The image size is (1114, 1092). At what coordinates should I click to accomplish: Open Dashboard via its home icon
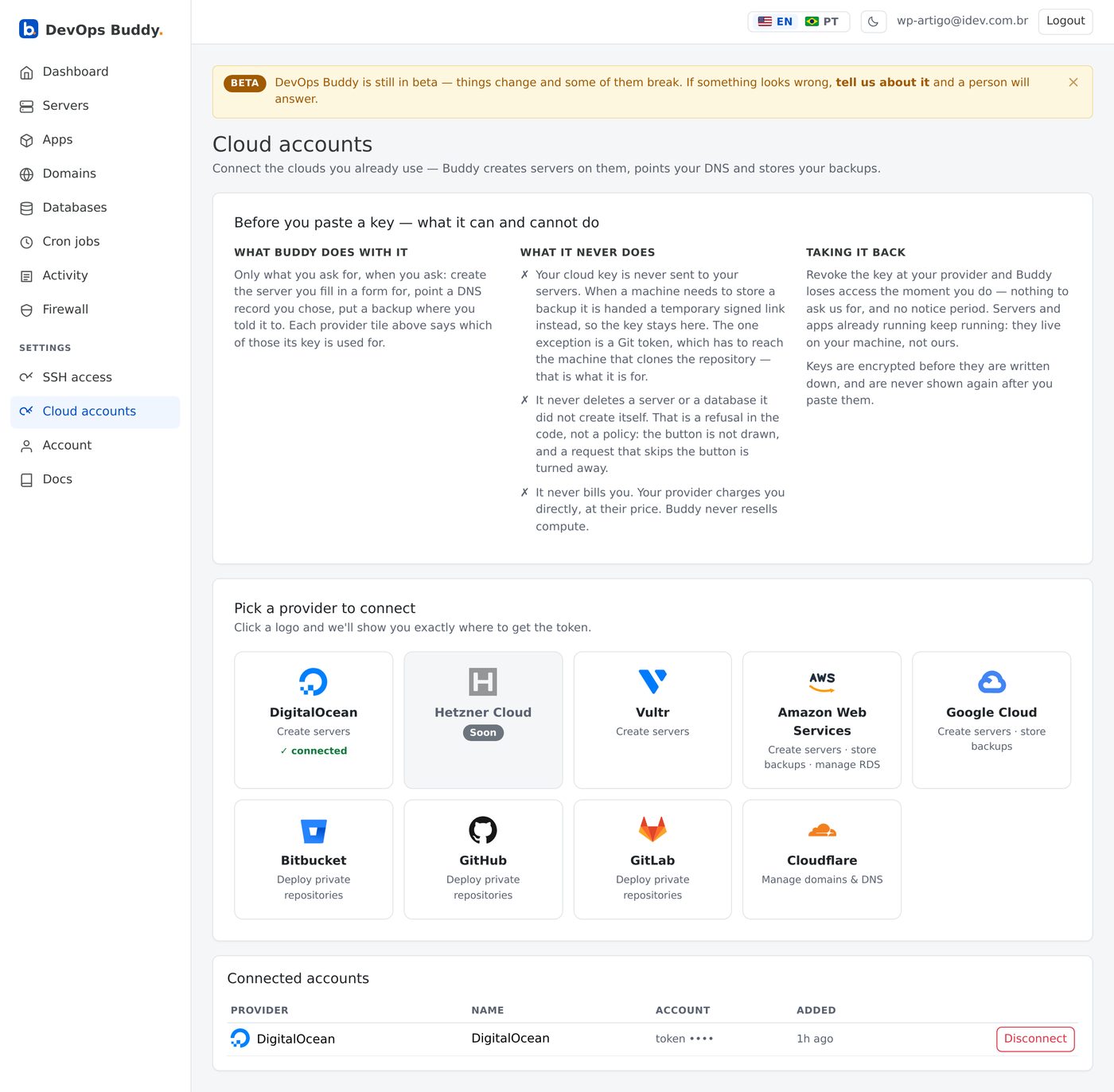tap(26, 72)
